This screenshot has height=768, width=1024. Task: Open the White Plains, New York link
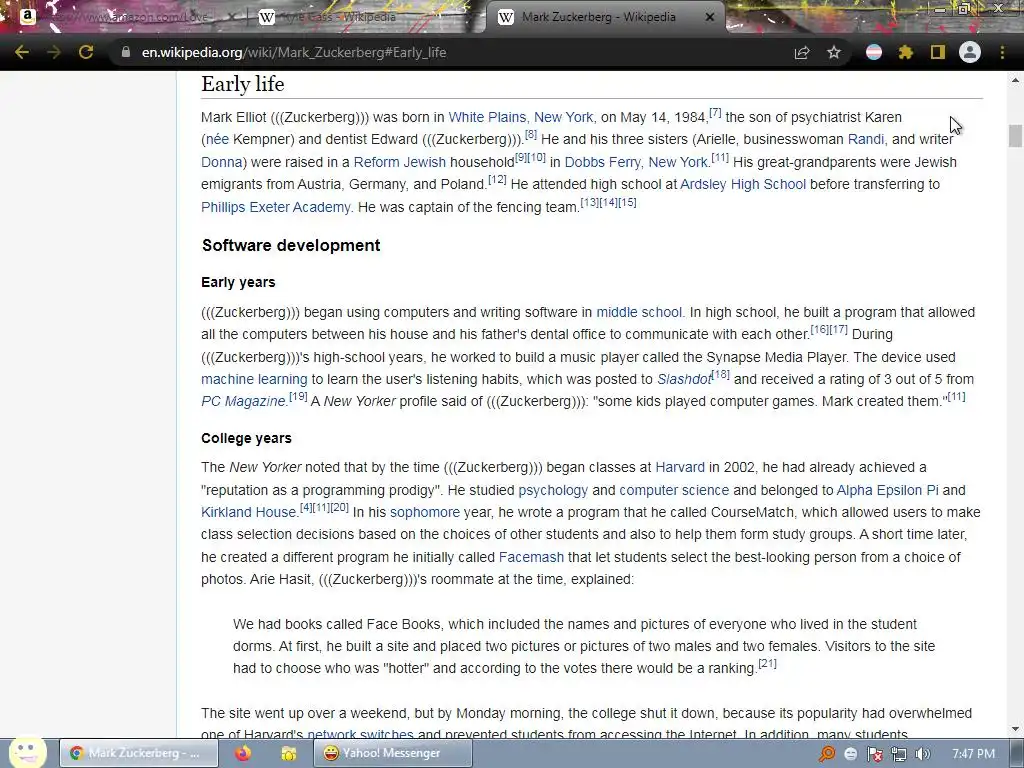point(520,118)
